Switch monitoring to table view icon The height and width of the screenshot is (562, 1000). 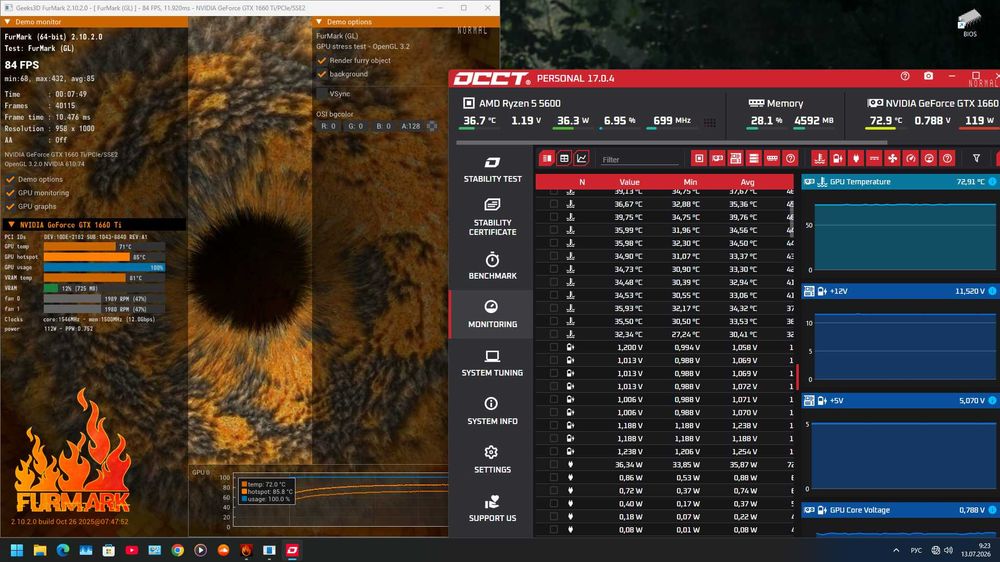pos(564,158)
